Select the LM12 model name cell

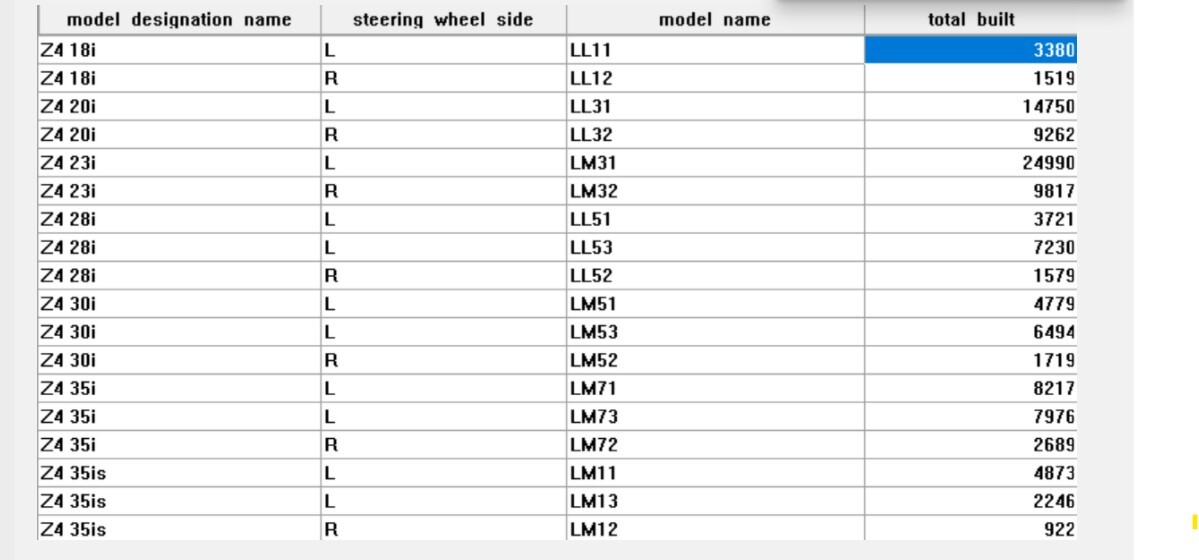(x=715, y=530)
